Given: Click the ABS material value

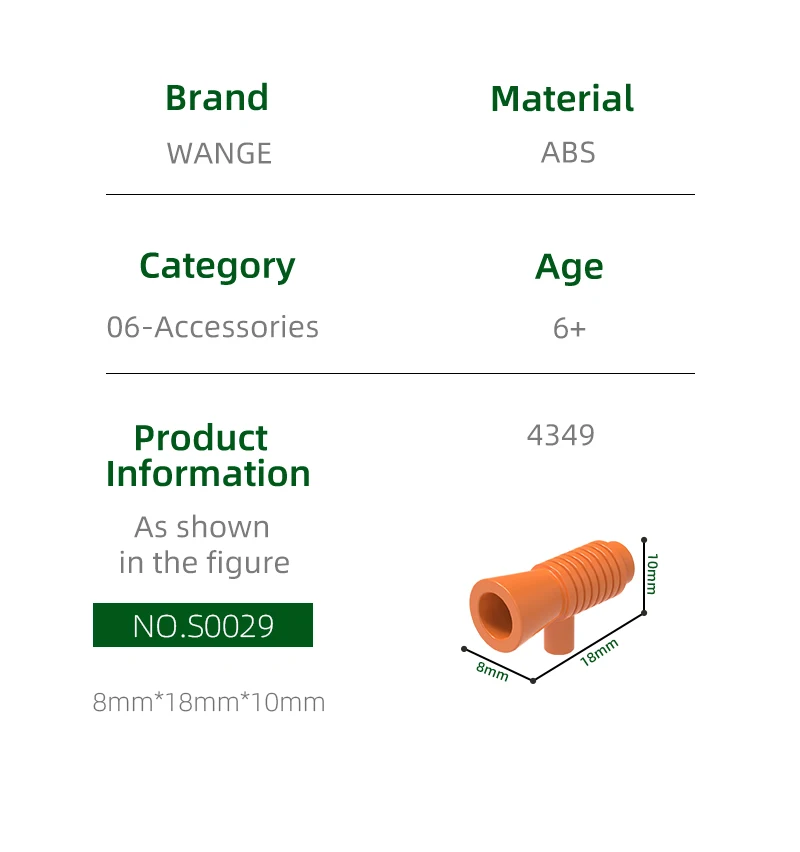Looking at the screenshot, I should [568, 152].
